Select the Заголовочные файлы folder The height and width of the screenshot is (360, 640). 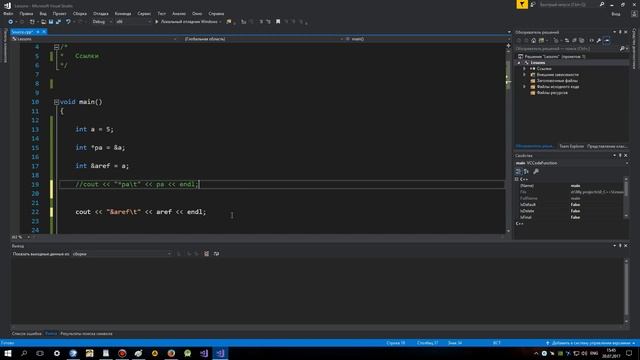557,81
